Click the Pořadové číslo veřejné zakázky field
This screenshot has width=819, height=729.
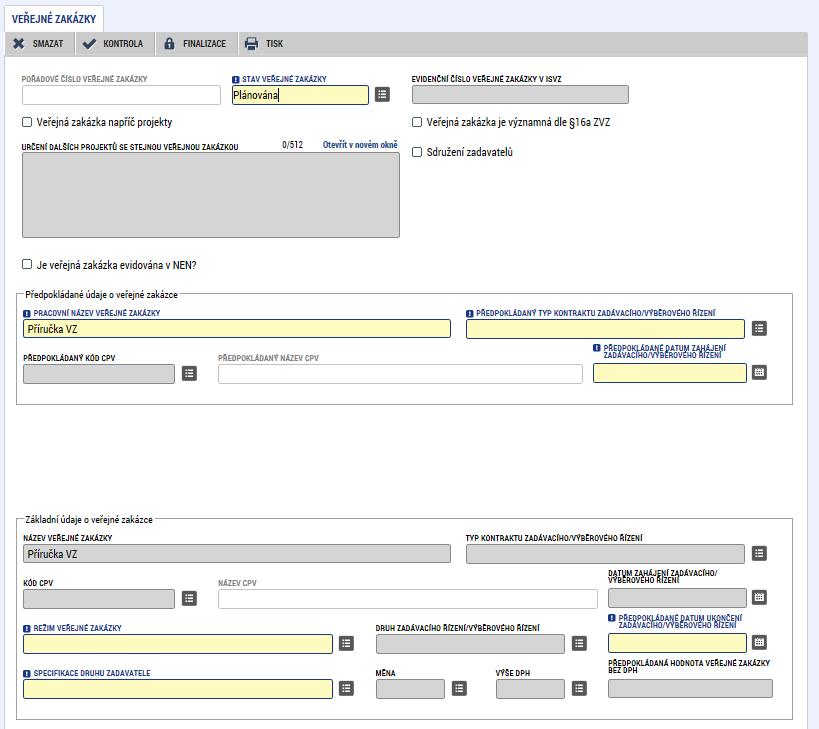(121, 95)
